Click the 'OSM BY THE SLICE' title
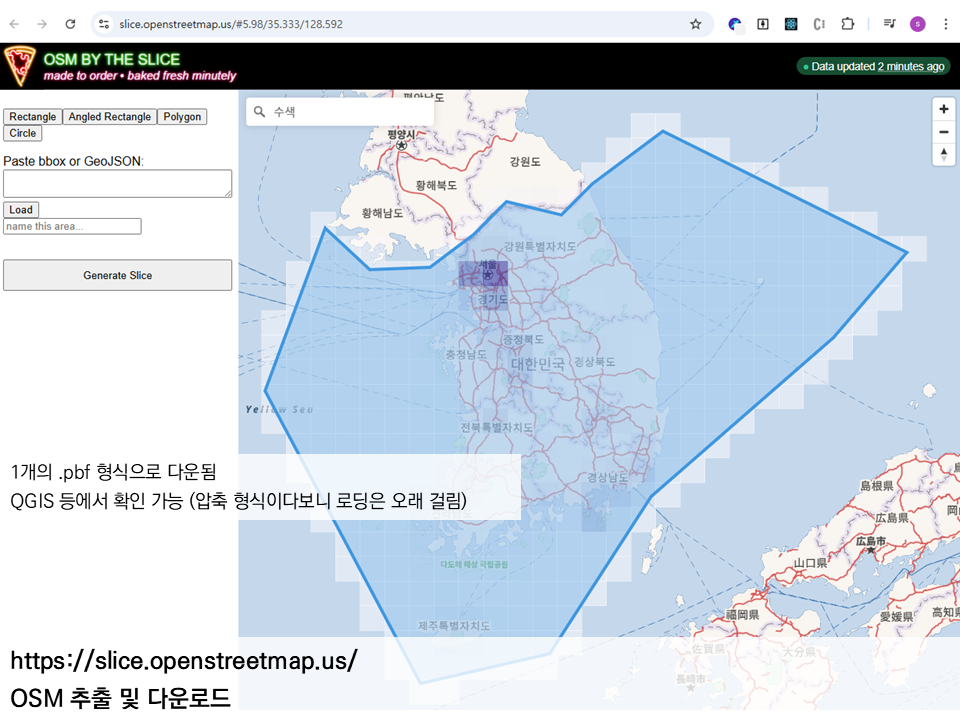Viewport: 960px width, 720px height. pos(111,59)
